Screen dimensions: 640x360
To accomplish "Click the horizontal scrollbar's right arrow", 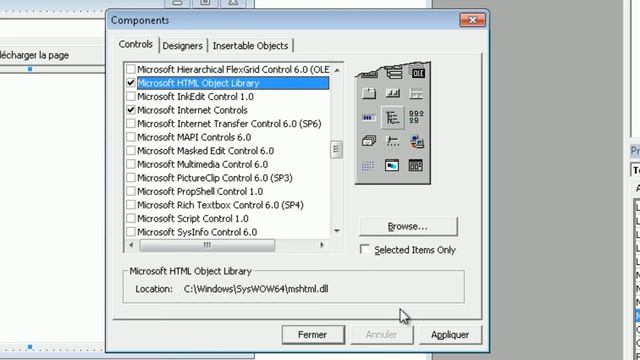I will click(x=322, y=245).
